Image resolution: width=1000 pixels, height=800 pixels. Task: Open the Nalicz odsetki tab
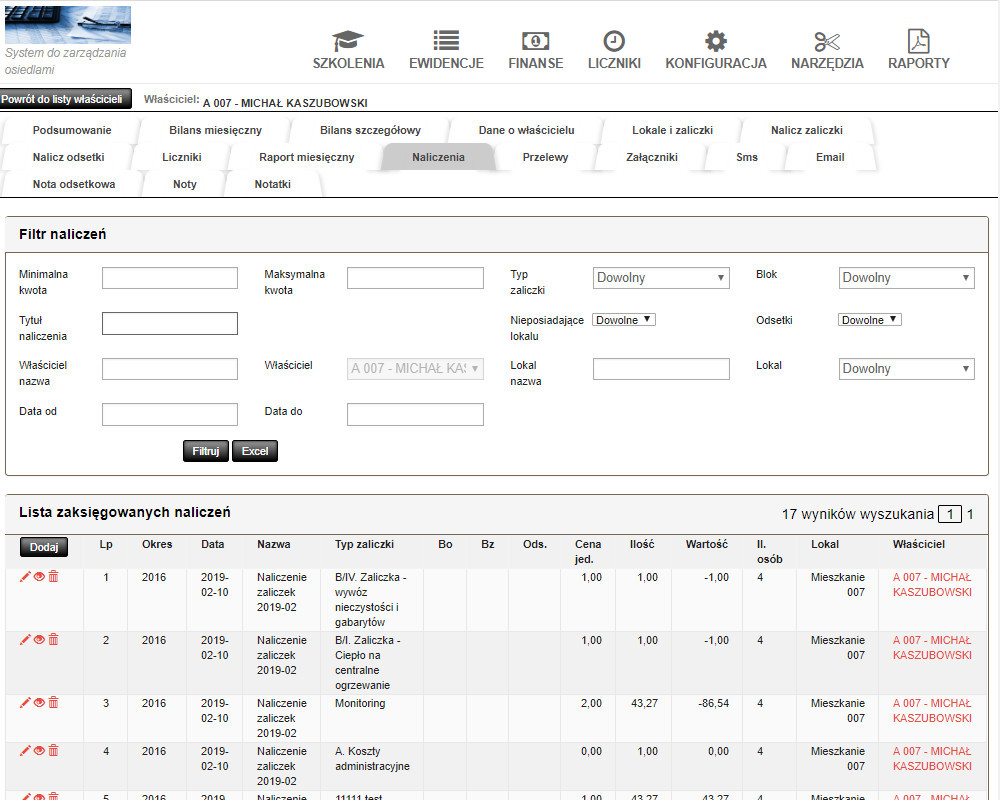[x=69, y=157]
